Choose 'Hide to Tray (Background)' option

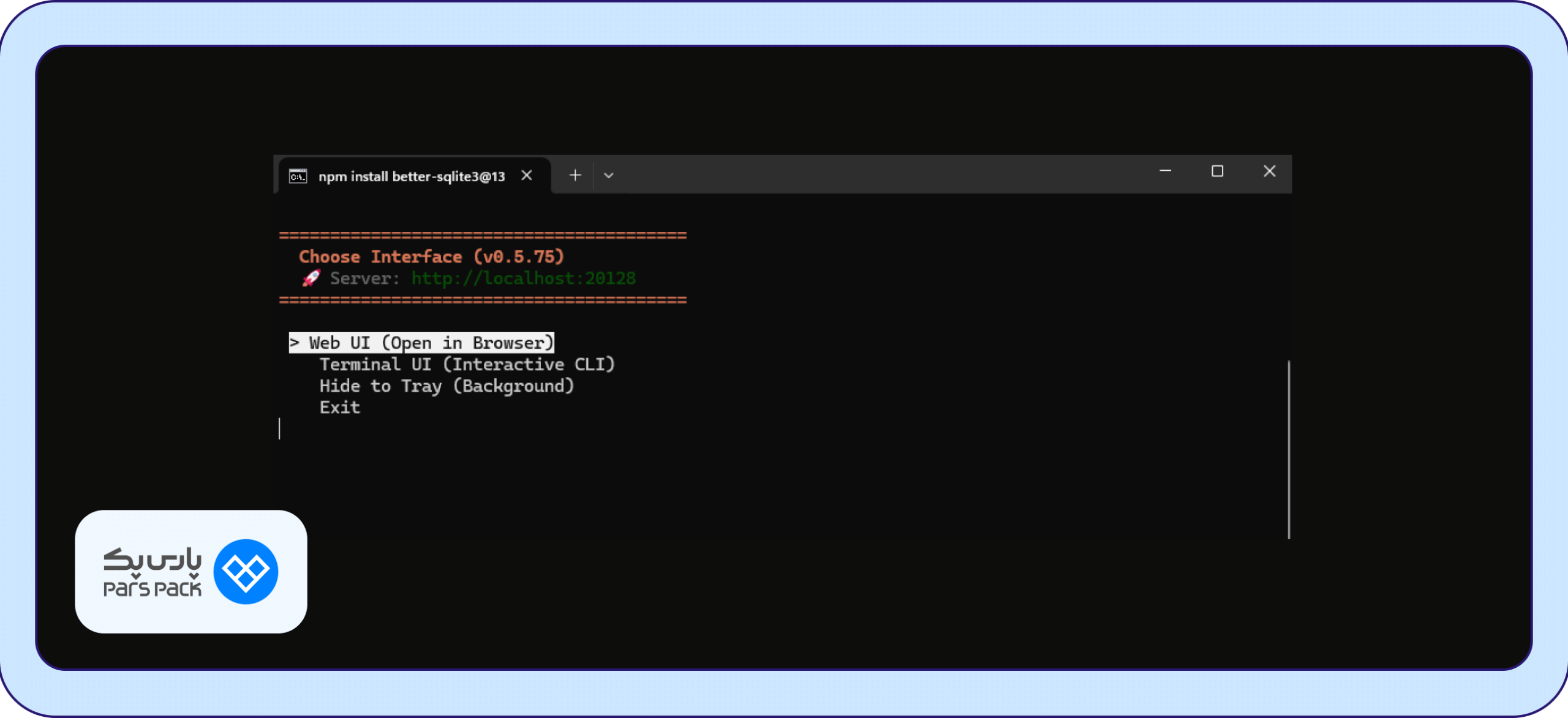tap(447, 386)
